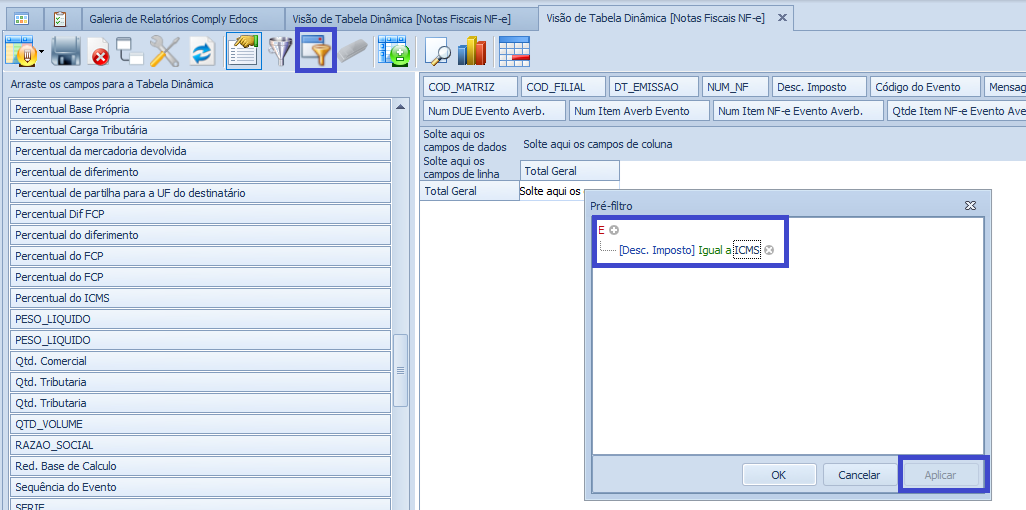Open the bar chart icon
Viewport: 1026px width, 510px height.
pyautogui.click(x=472, y=51)
